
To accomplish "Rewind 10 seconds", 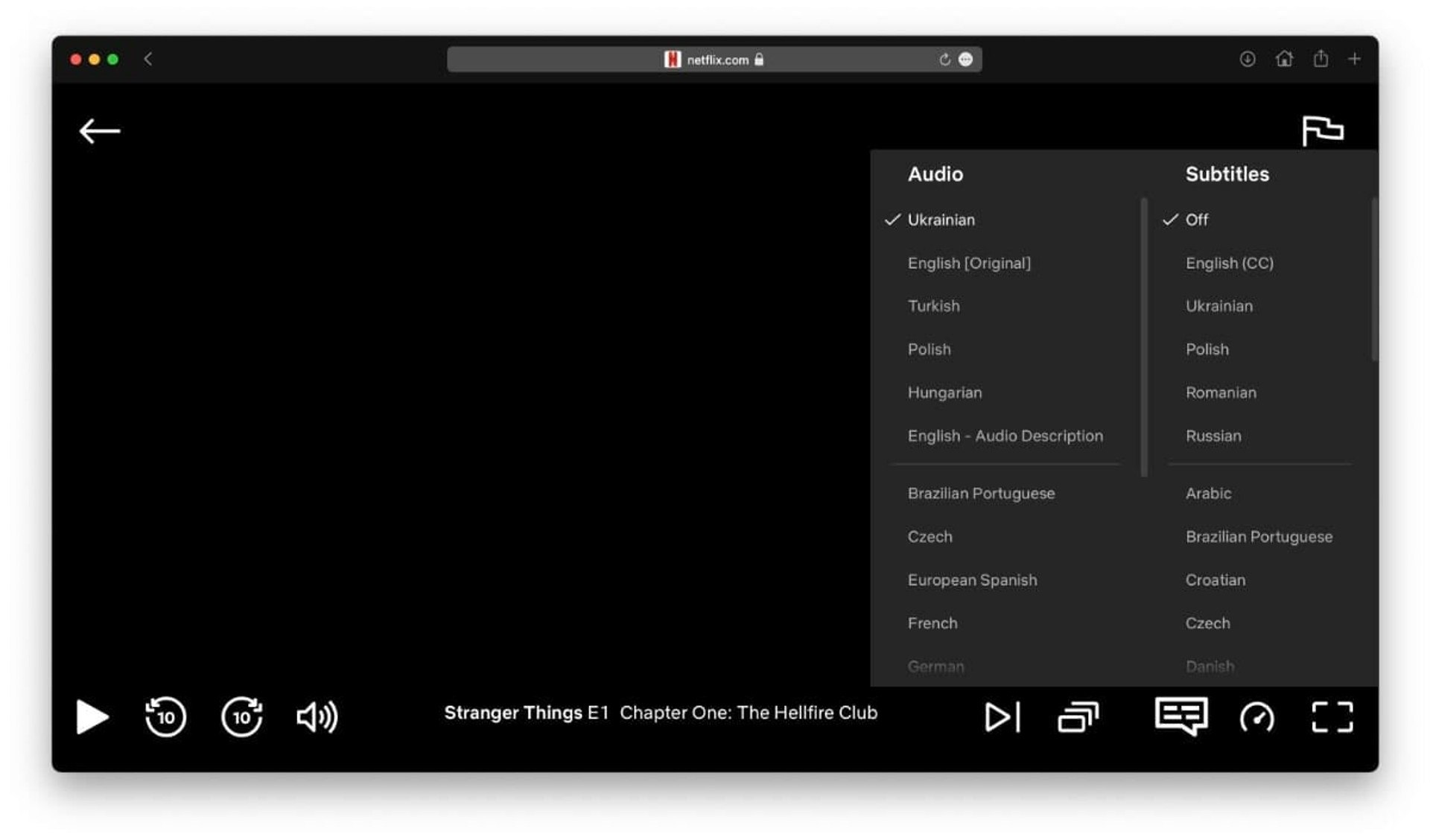I will [x=165, y=716].
